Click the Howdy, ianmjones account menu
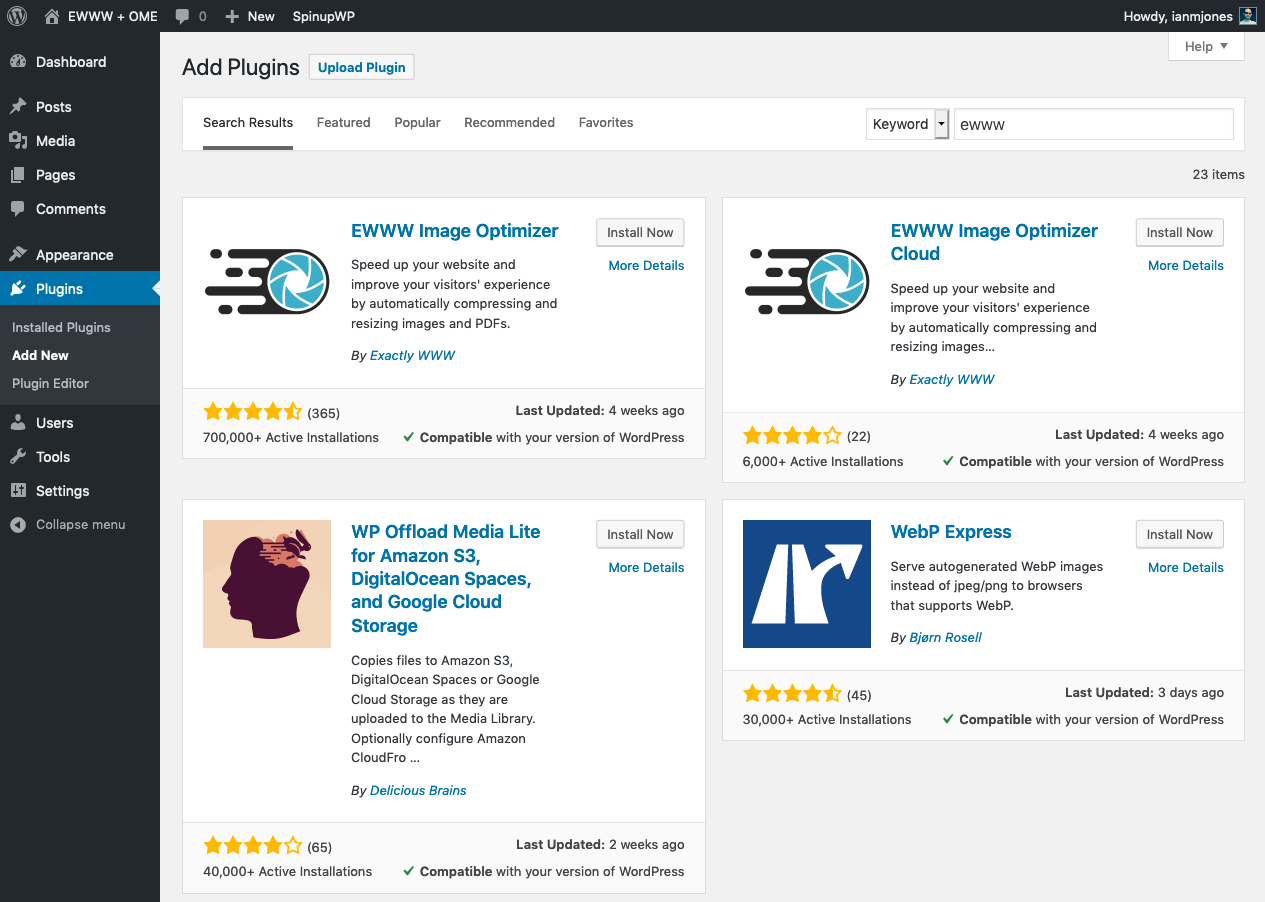 1190,16
